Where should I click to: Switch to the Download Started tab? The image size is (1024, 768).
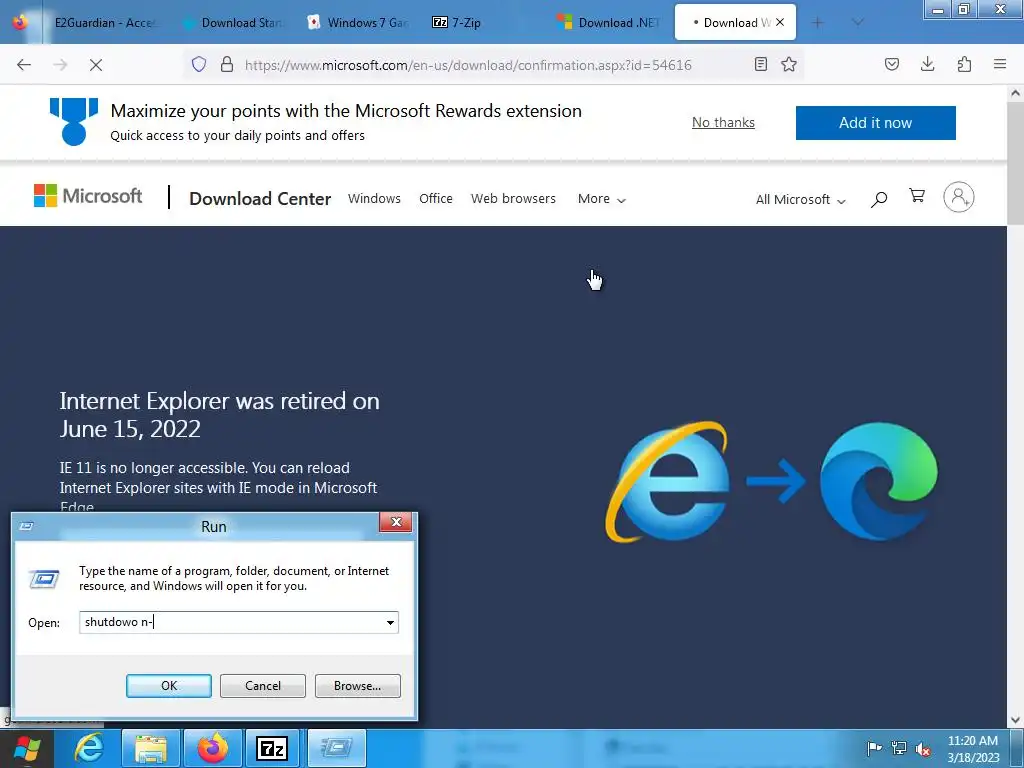[235, 23]
